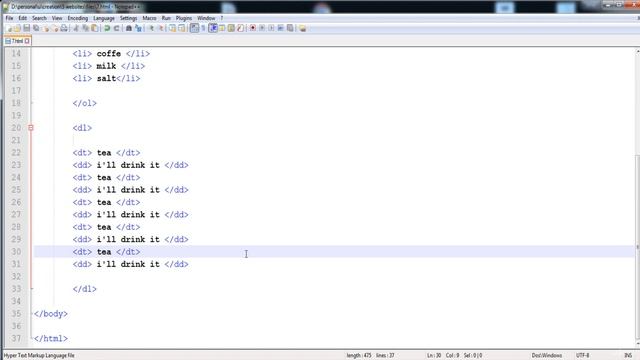Viewport: 640px width, 360px height.
Task: Open the Macro menu
Action: [149, 18]
